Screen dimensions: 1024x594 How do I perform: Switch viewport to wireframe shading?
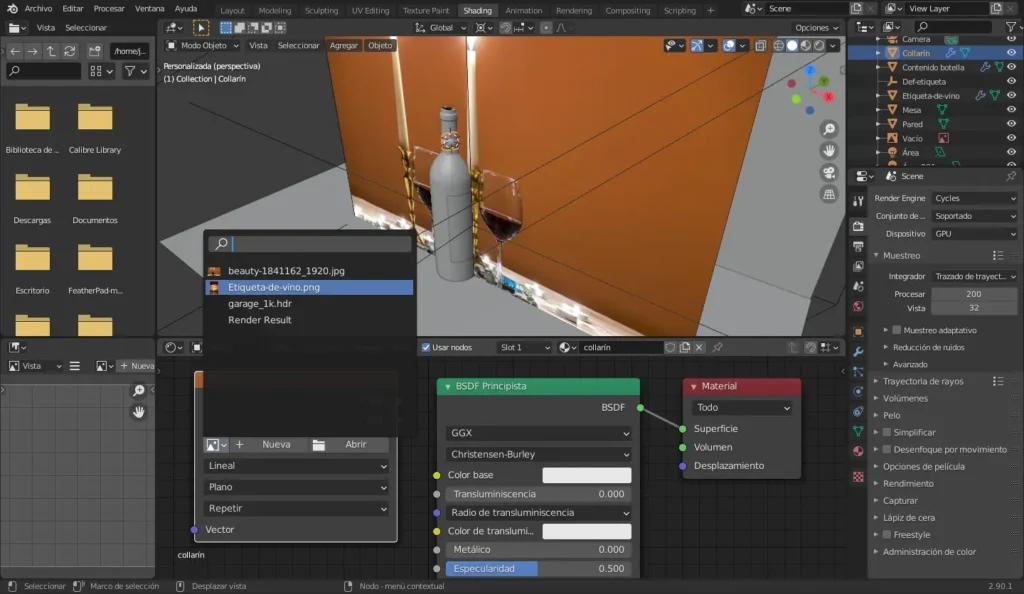[778, 46]
